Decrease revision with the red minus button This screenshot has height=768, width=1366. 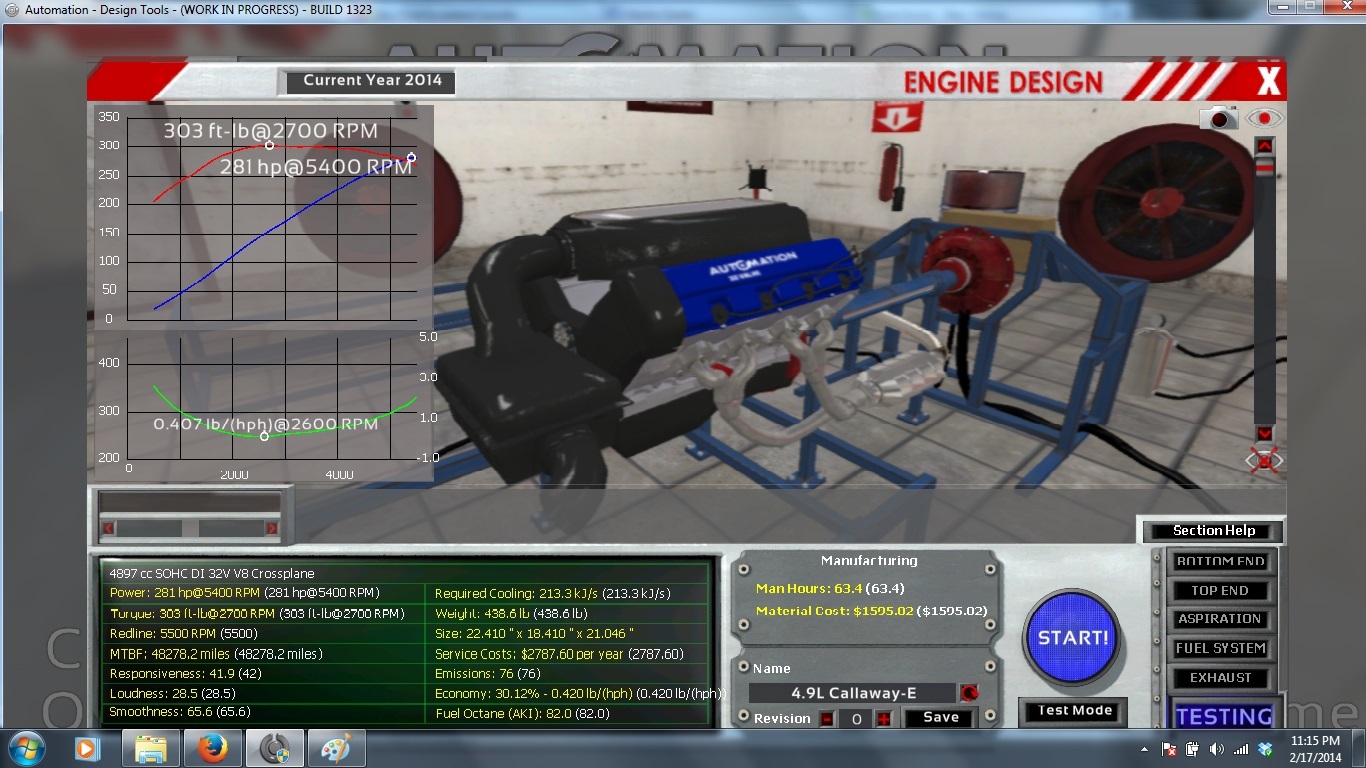[827, 719]
